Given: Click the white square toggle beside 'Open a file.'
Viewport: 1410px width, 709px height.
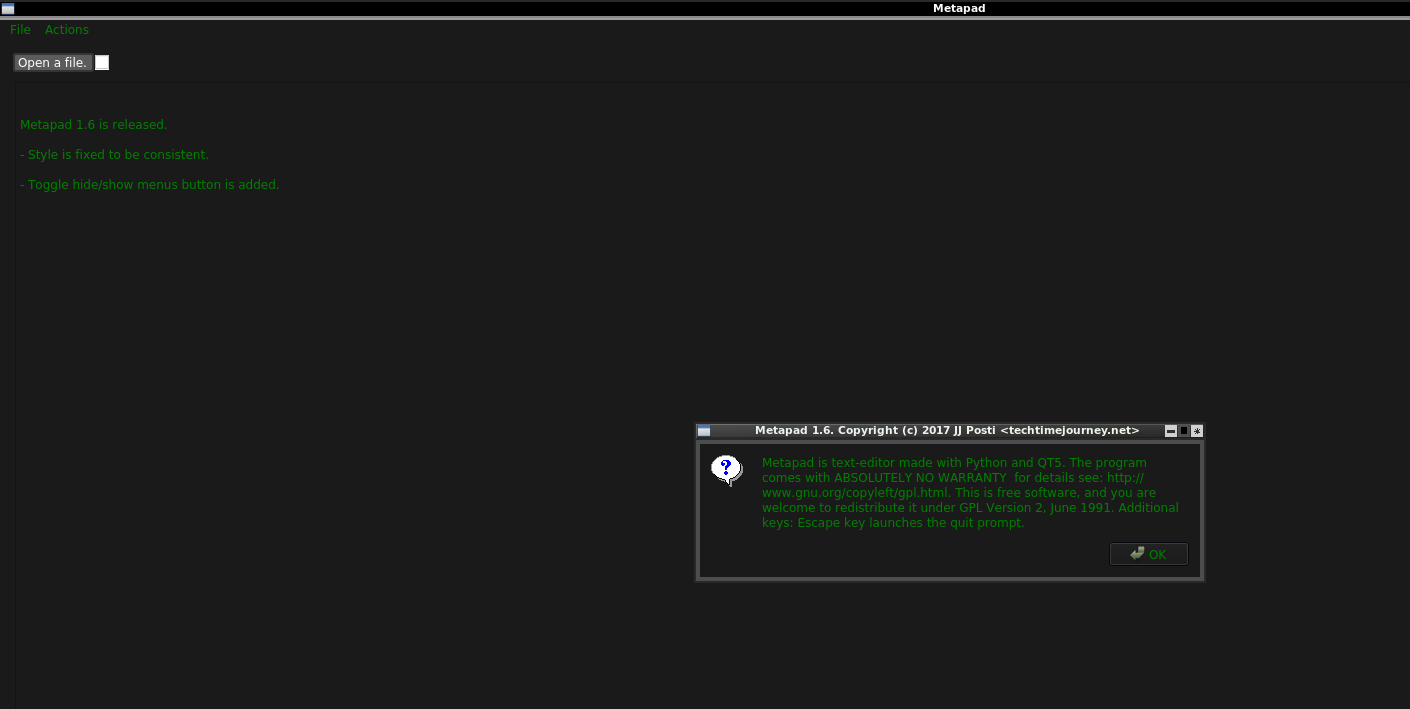Looking at the screenshot, I should click(x=102, y=63).
